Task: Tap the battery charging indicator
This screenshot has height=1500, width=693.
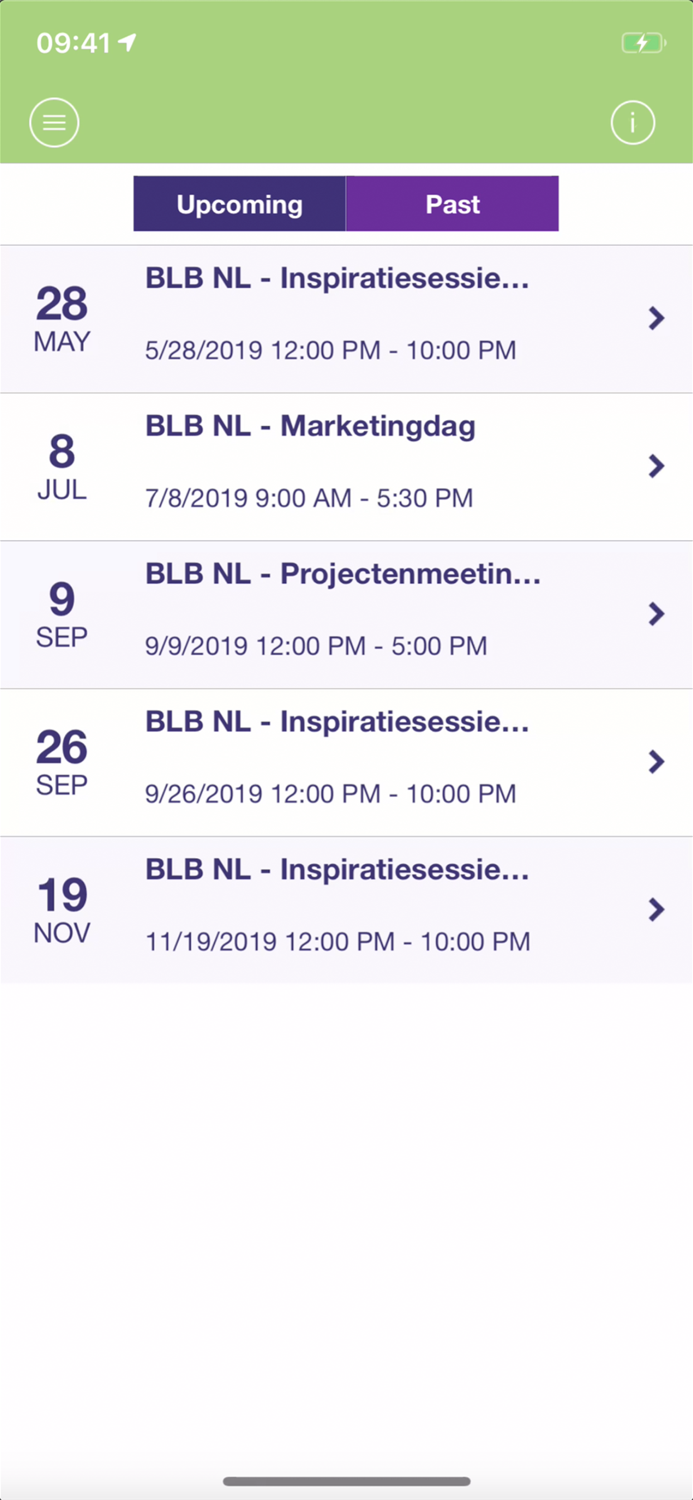Action: coord(641,43)
